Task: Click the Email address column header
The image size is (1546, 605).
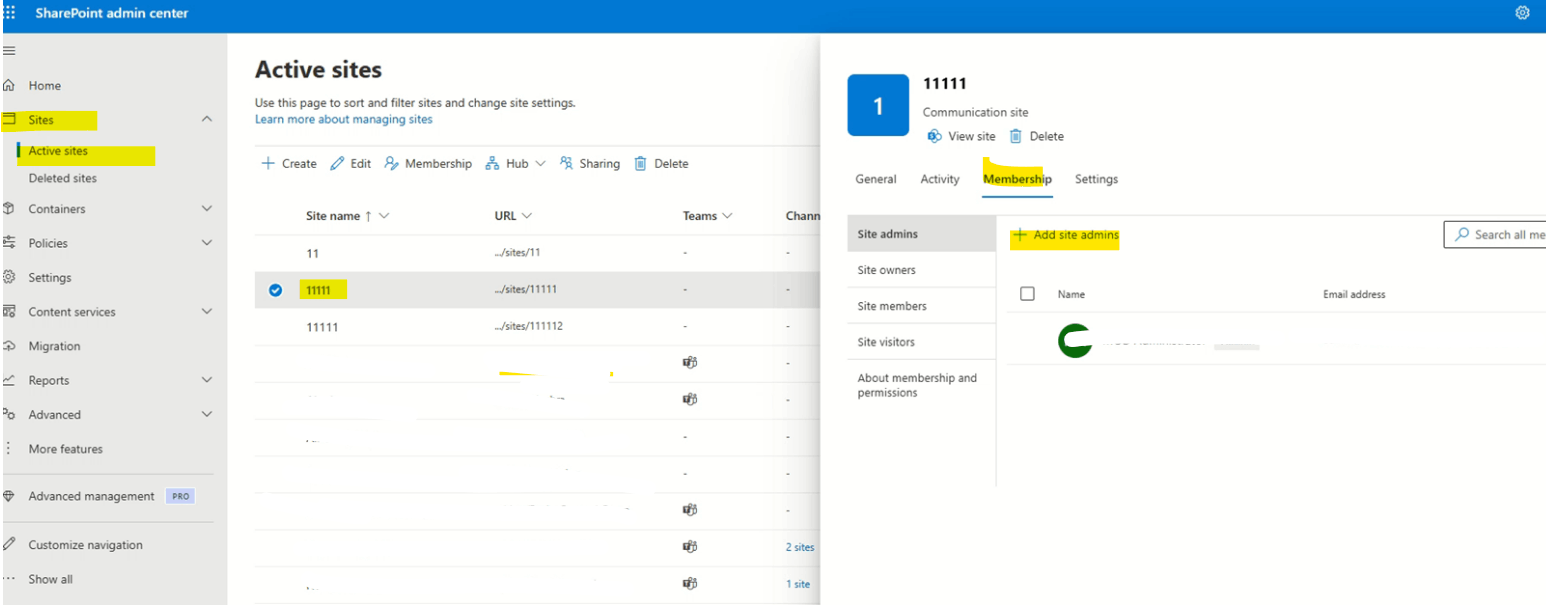Action: pos(1354,294)
